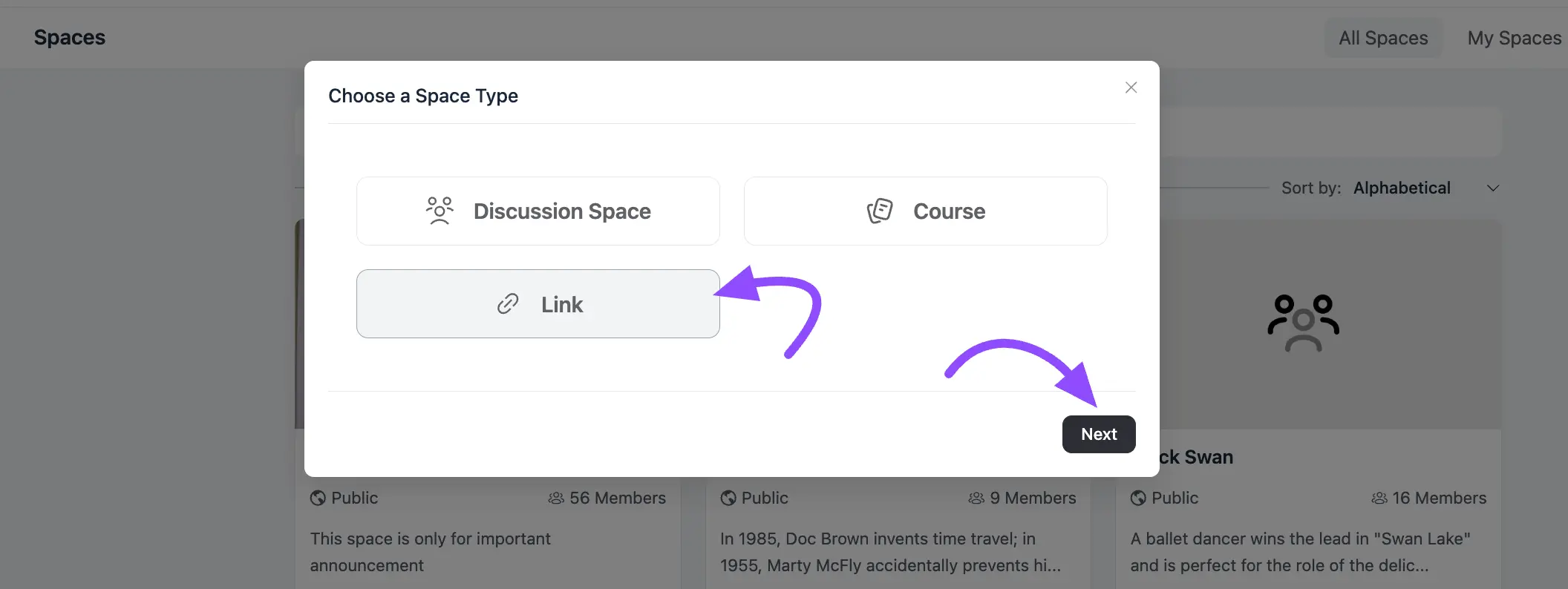Image resolution: width=1568 pixels, height=589 pixels.
Task: Click the members icon next to 9 Members
Action: (976, 498)
